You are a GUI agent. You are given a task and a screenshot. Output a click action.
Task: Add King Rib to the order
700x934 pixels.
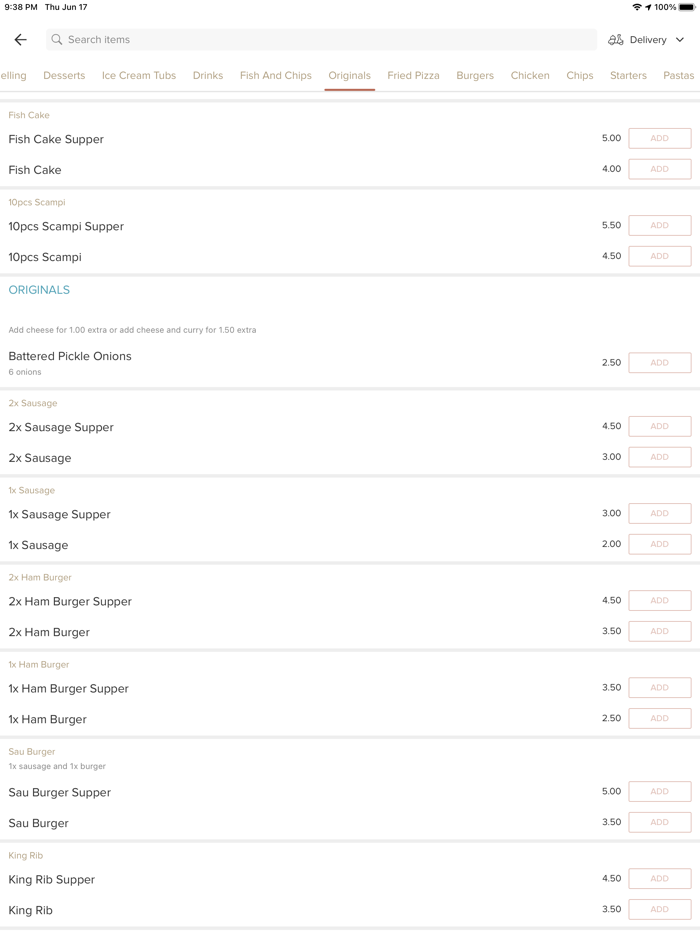click(x=659, y=909)
